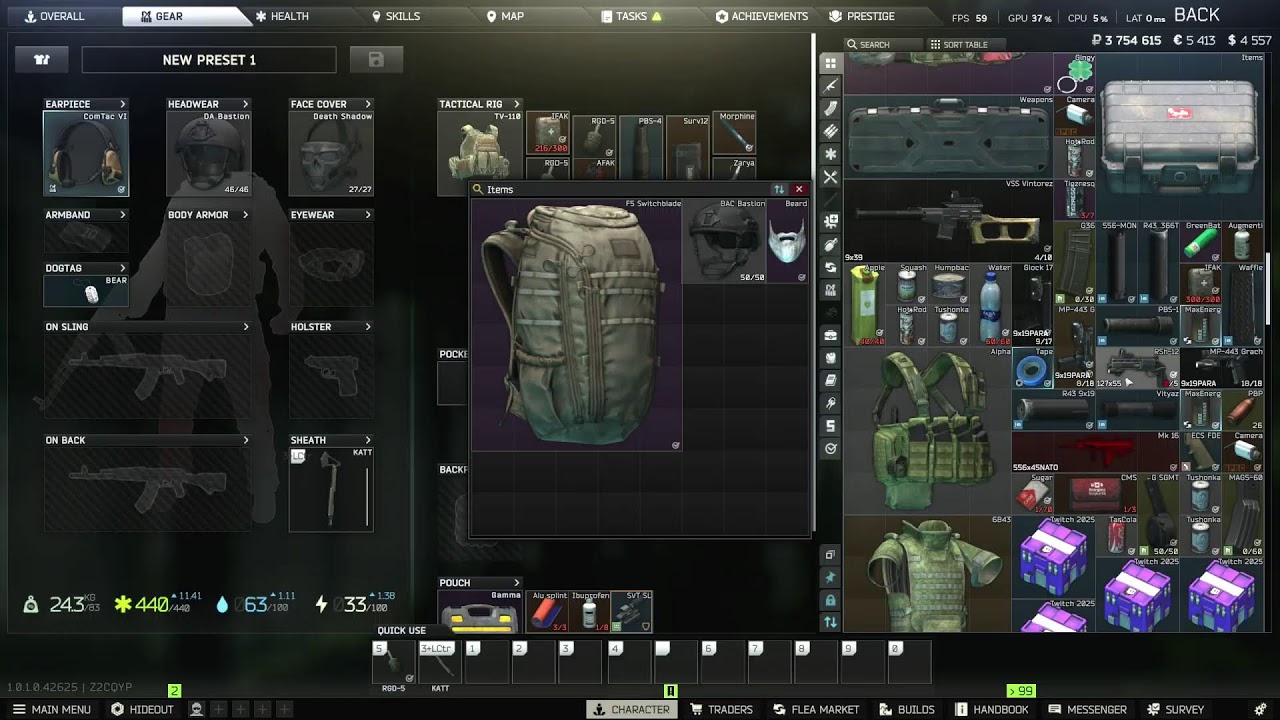Viewport: 1280px width, 720px height.
Task: Select the ComTac VI headset in Earpiece slot
Action: [x=86, y=153]
